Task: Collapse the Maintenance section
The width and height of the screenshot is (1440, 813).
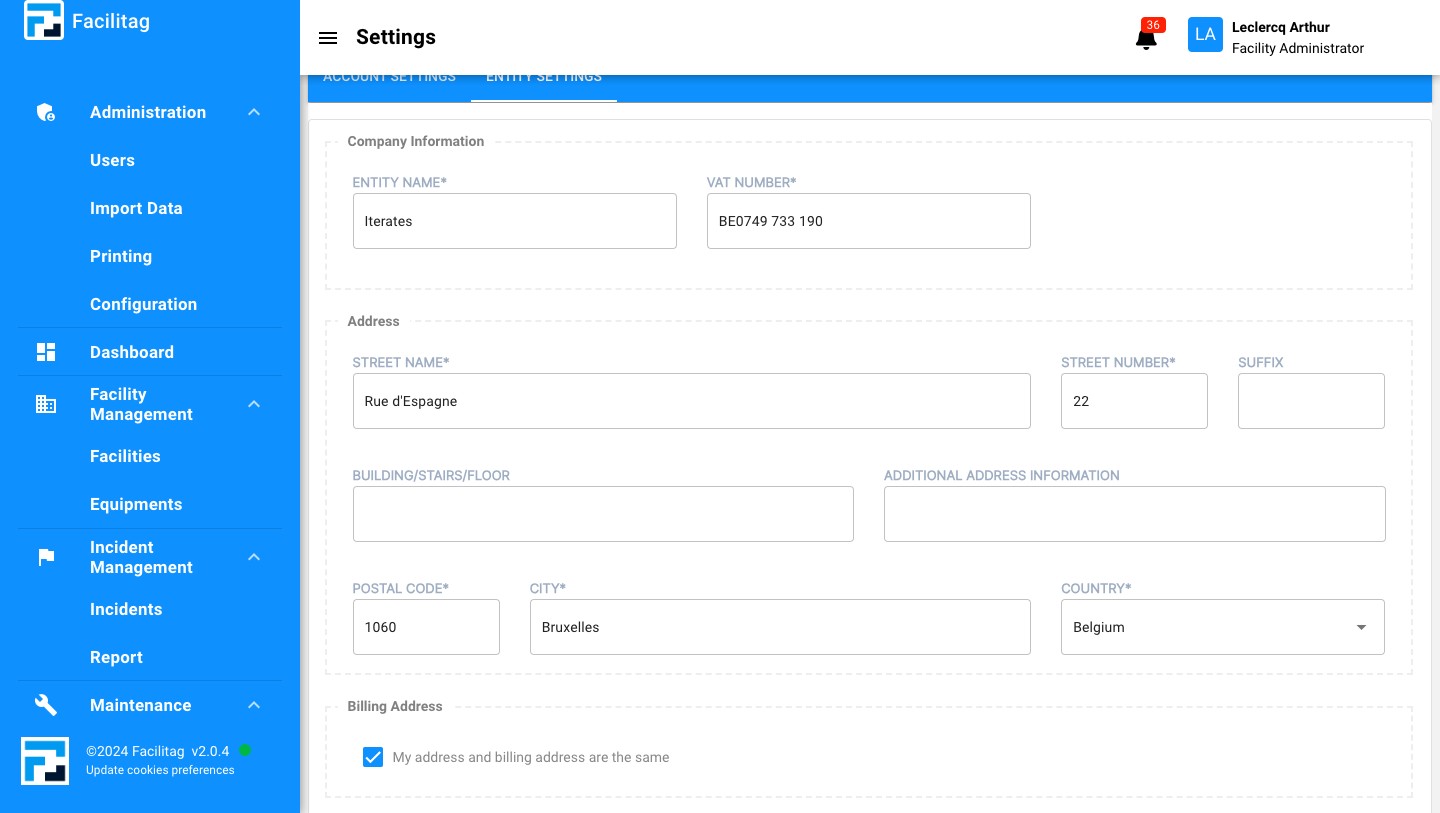Action: coord(254,705)
